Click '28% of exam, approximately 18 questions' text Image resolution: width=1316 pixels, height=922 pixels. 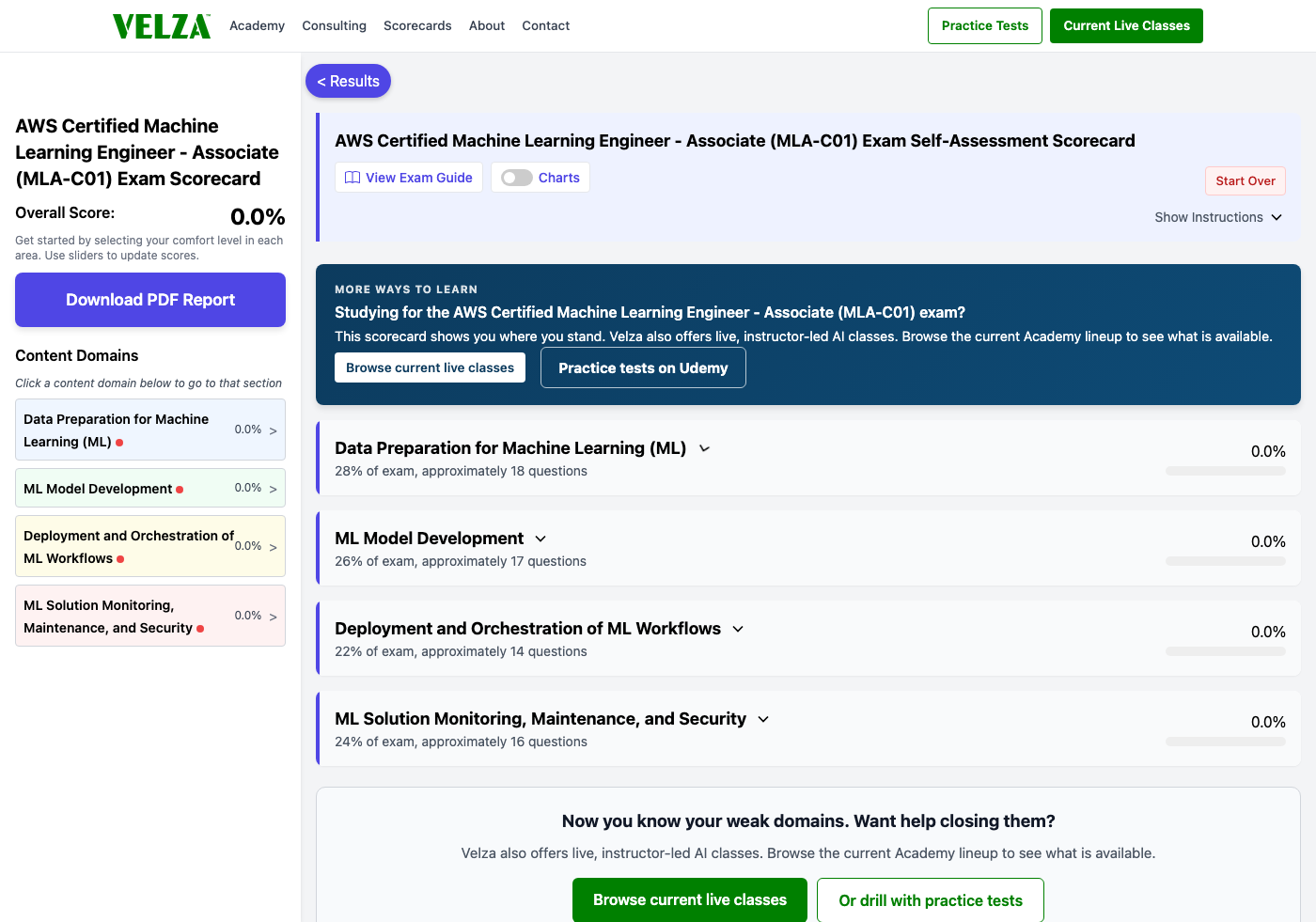click(461, 471)
